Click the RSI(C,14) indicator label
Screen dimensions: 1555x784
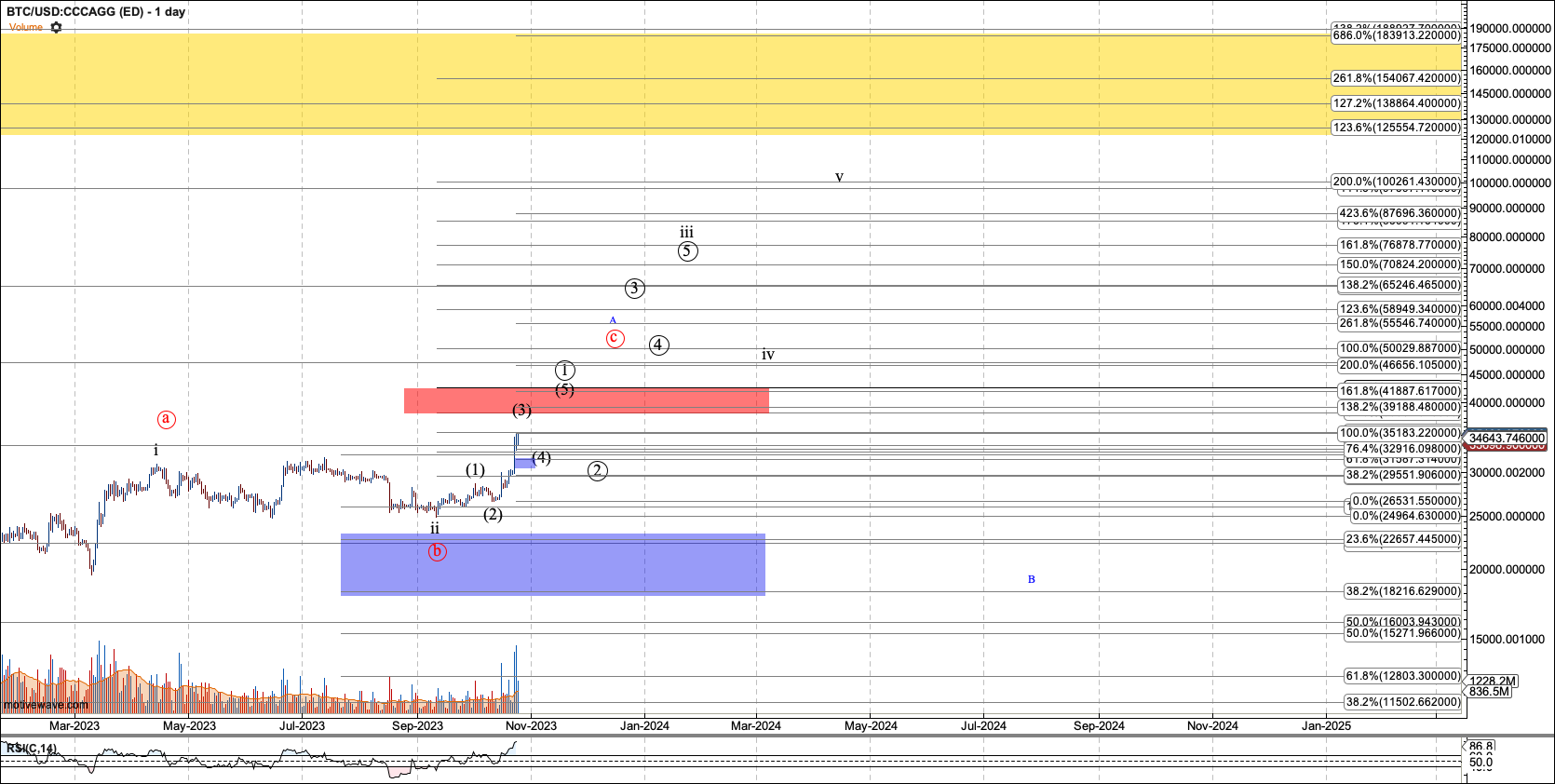point(32,748)
